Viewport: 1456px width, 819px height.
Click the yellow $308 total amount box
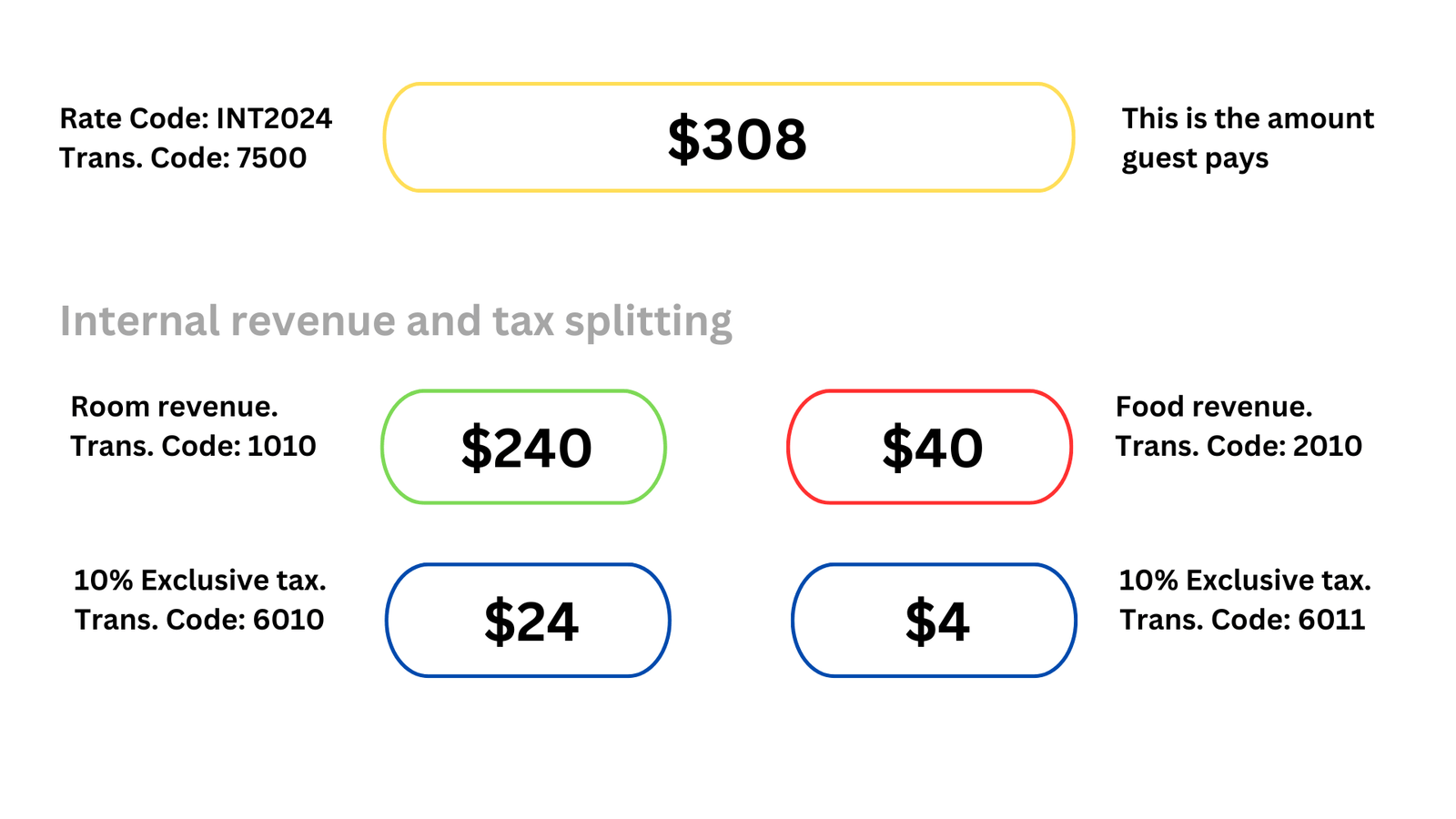[728, 137]
